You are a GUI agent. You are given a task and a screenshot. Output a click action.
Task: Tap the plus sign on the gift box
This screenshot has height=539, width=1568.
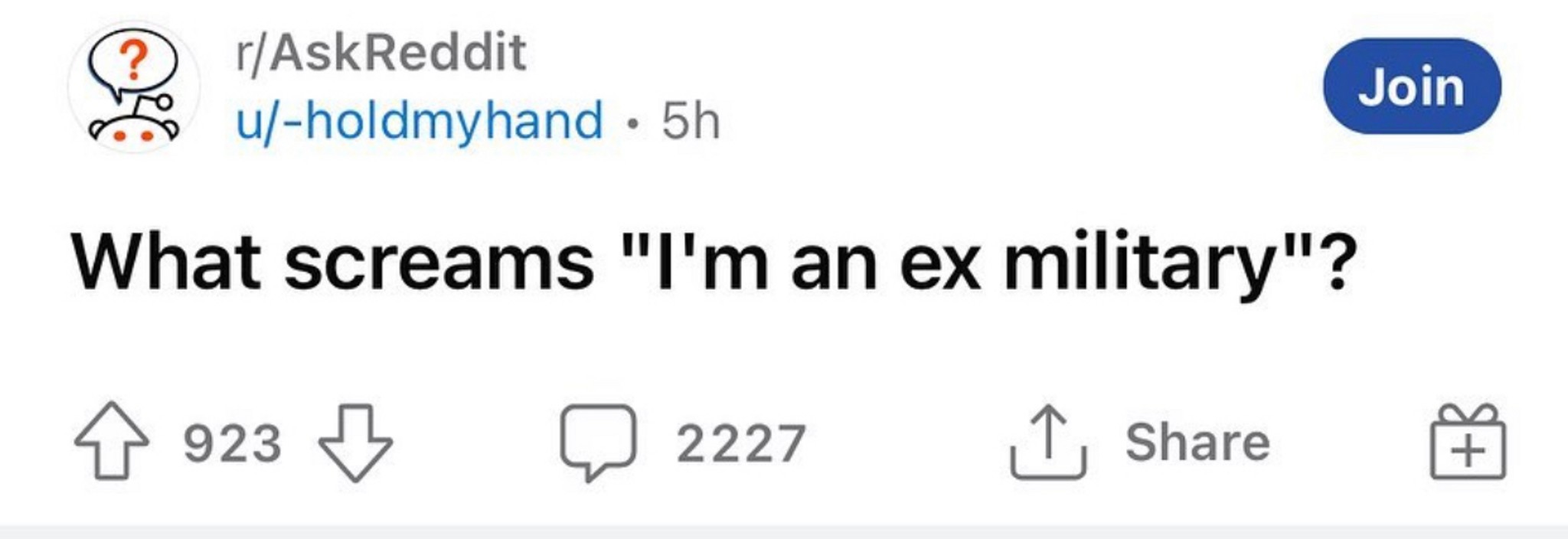(x=1467, y=452)
